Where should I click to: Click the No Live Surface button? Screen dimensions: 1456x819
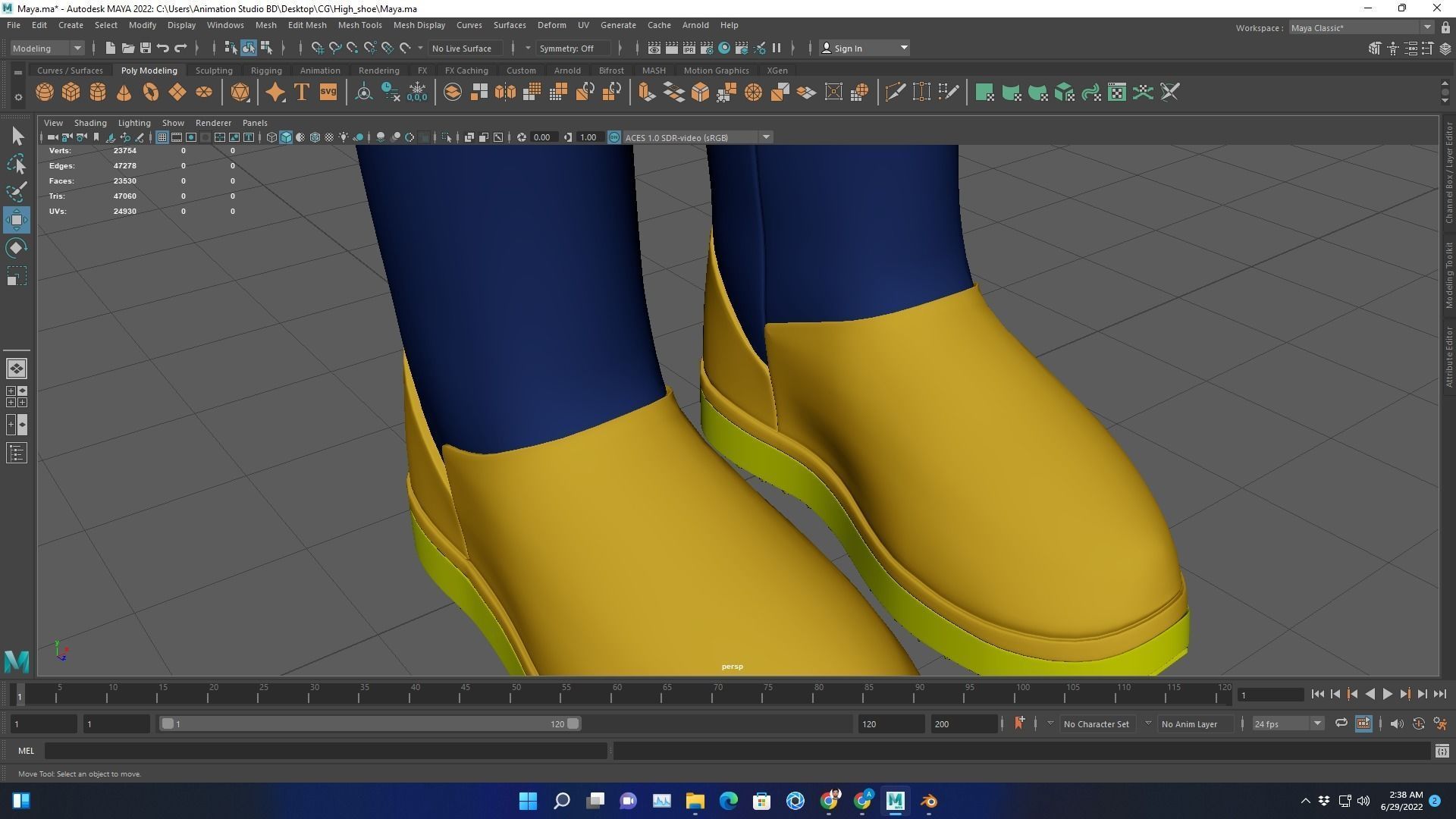[465, 49]
